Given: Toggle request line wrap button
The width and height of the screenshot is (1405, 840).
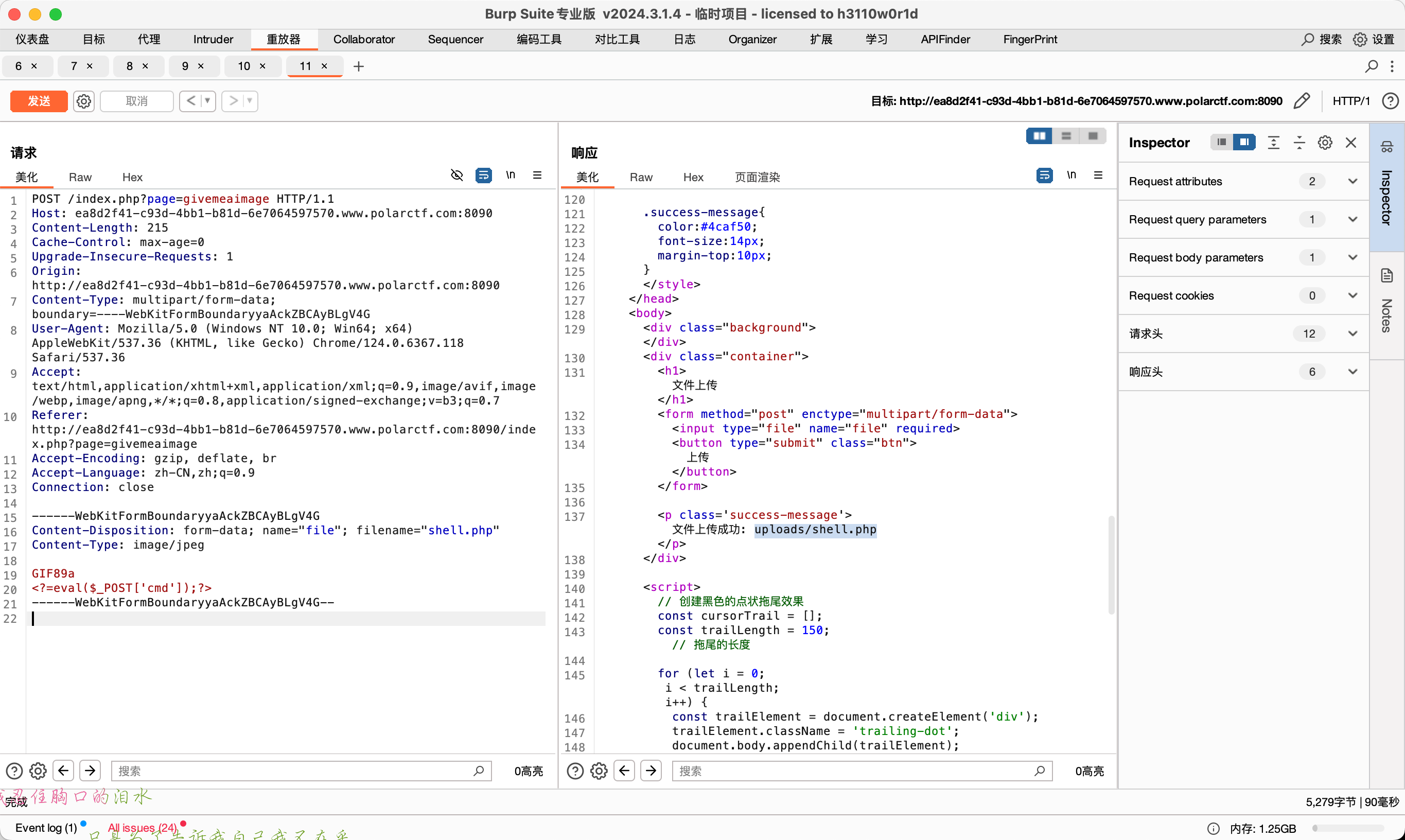Looking at the screenshot, I should click(x=483, y=176).
